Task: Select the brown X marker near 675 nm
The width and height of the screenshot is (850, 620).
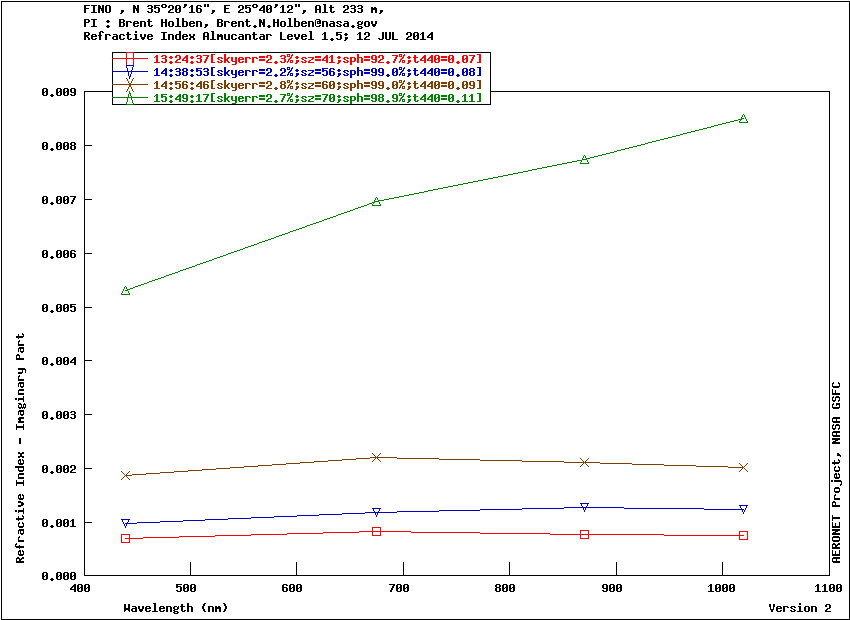Action: [x=377, y=457]
